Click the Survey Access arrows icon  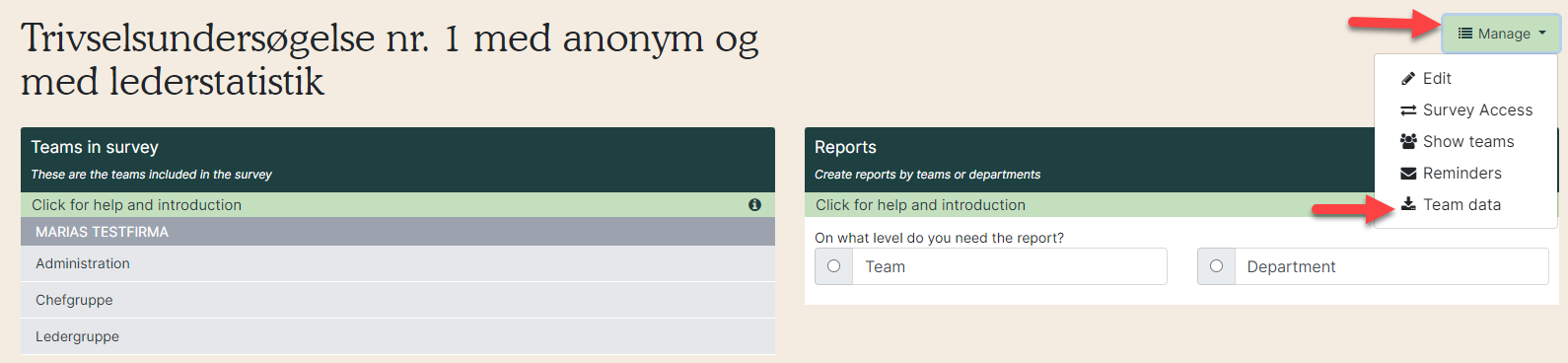(1408, 110)
